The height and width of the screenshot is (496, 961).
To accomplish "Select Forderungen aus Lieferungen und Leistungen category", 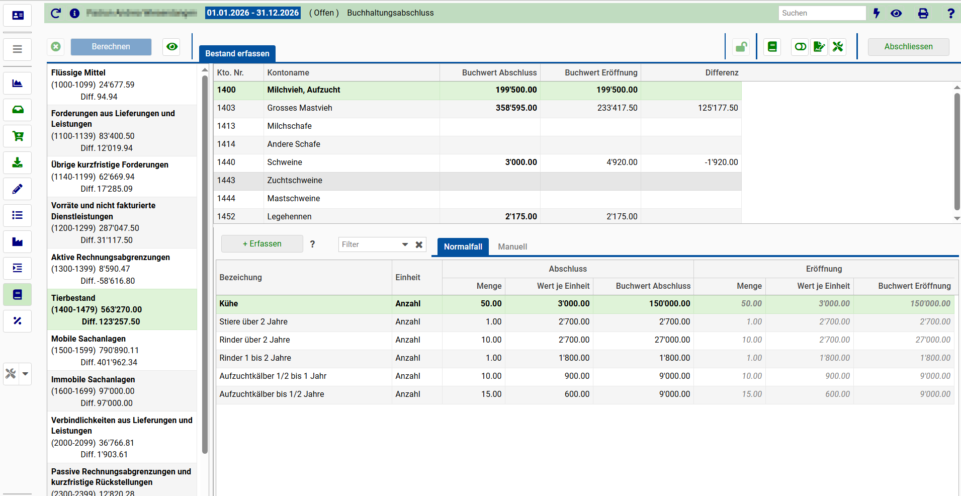I will coord(123,130).
